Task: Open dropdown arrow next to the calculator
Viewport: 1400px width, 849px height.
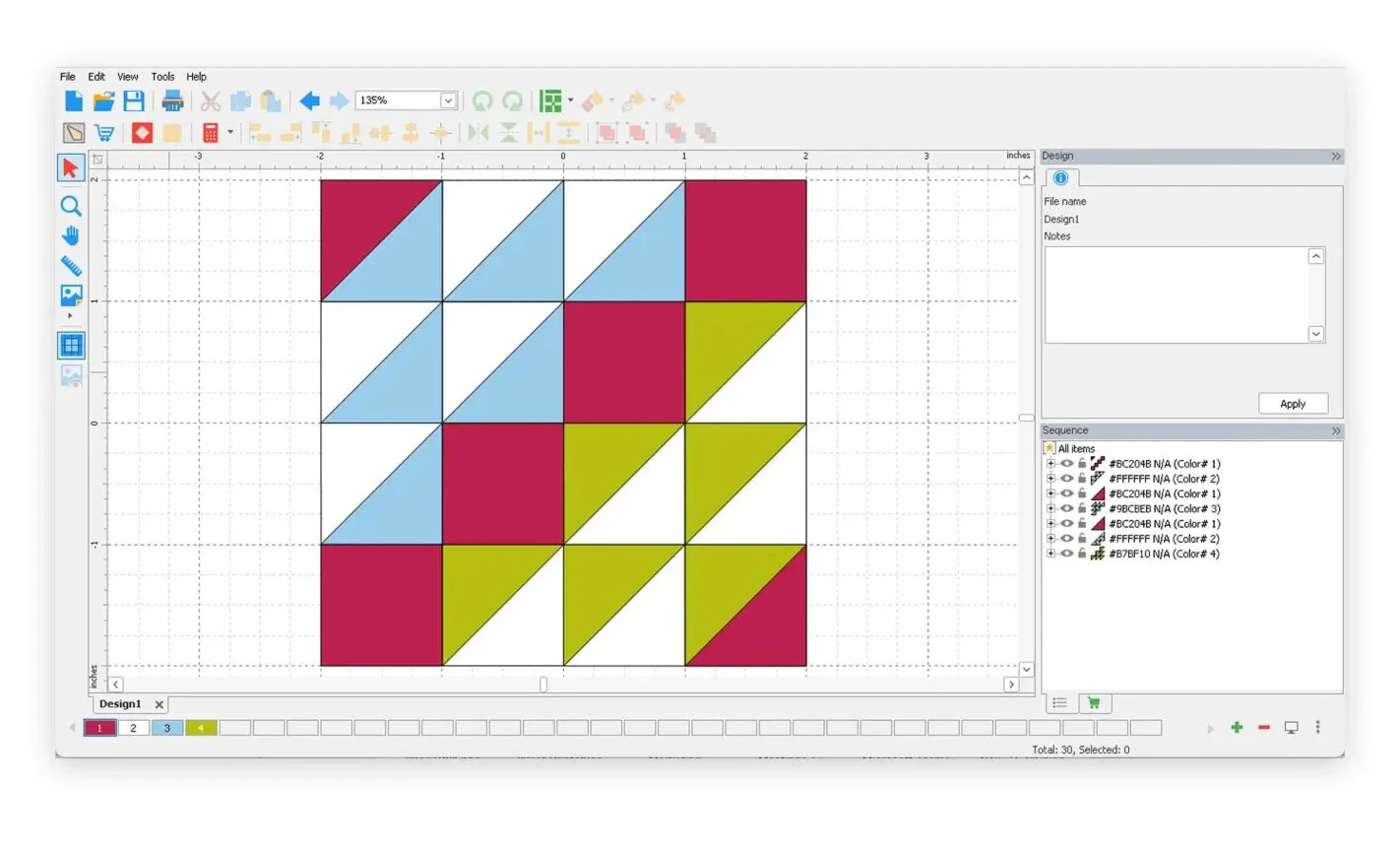Action: (230, 132)
